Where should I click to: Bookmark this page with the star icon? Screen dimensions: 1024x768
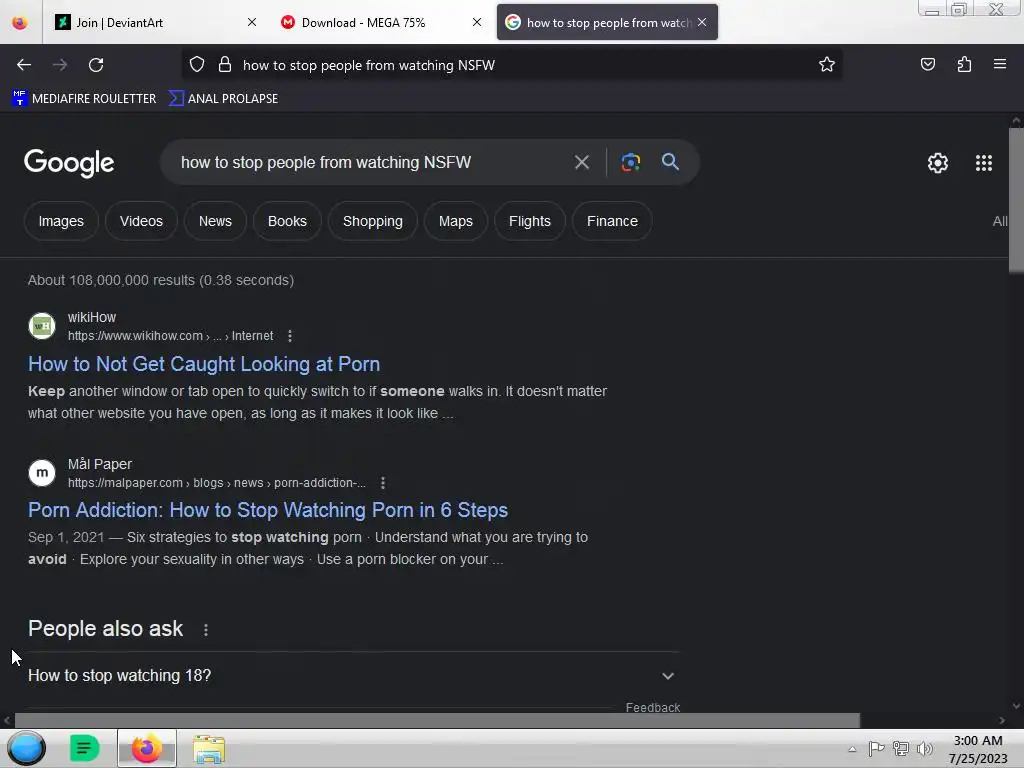827,64
